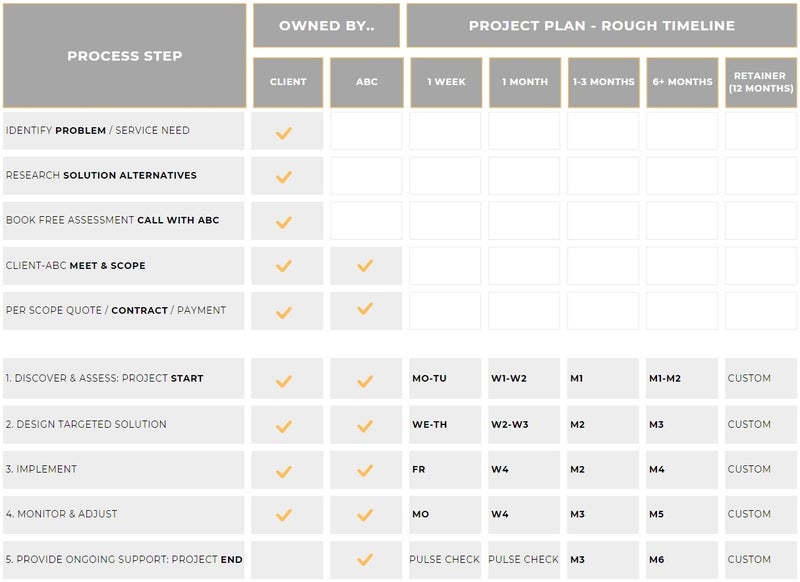Click the first Pulse Check cell under 1 Week
The width and height of the screenshot is (800, 582).
[445, 560]
